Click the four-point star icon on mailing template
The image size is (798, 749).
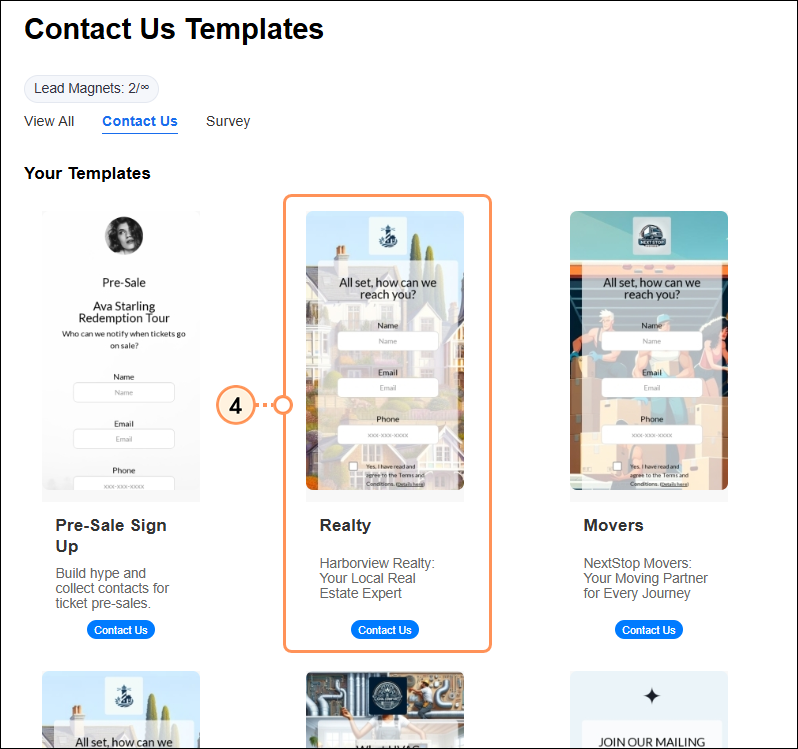coord(651,696)
